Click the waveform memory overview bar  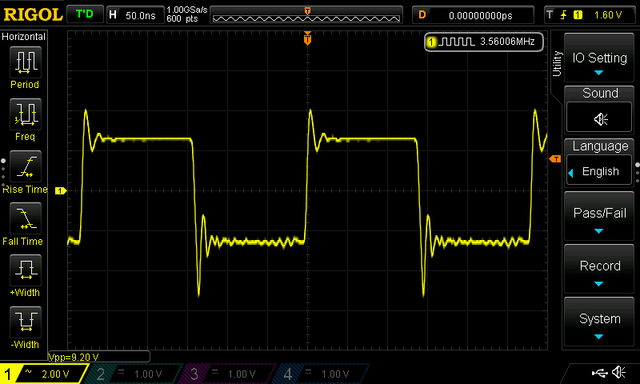pos(306,15)
